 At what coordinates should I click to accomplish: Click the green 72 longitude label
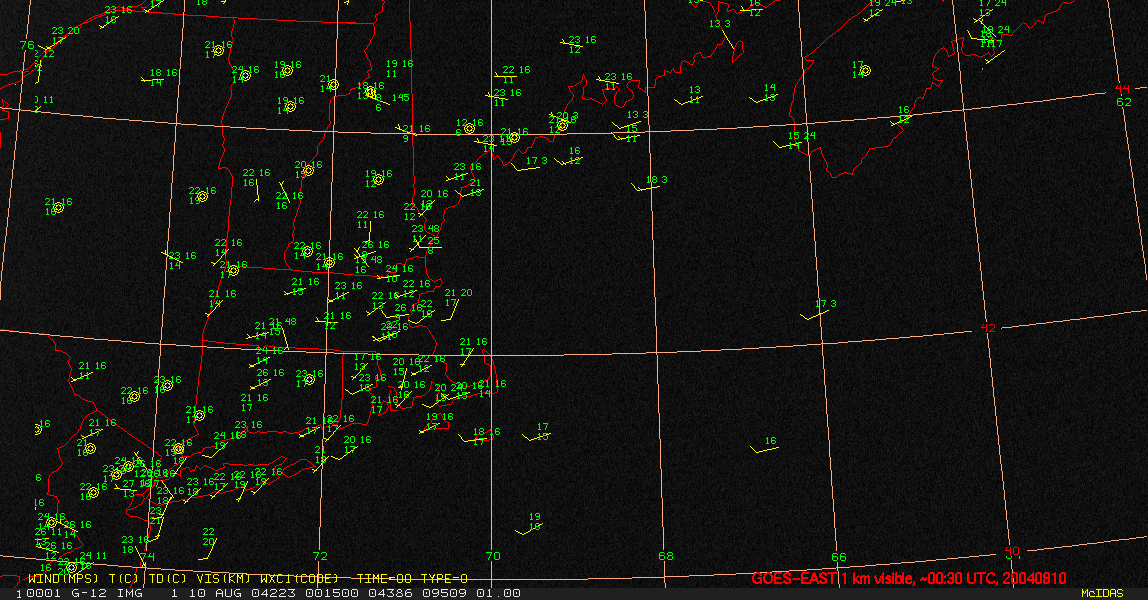(x=320, y=556)
